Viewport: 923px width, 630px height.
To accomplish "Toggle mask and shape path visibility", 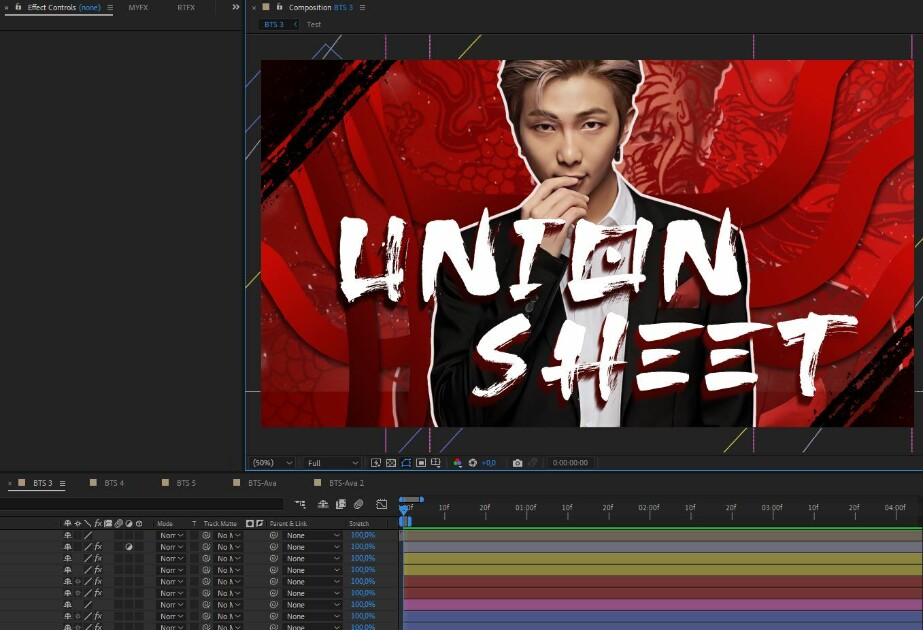I will pyautogui.click(x=406, y=463).
